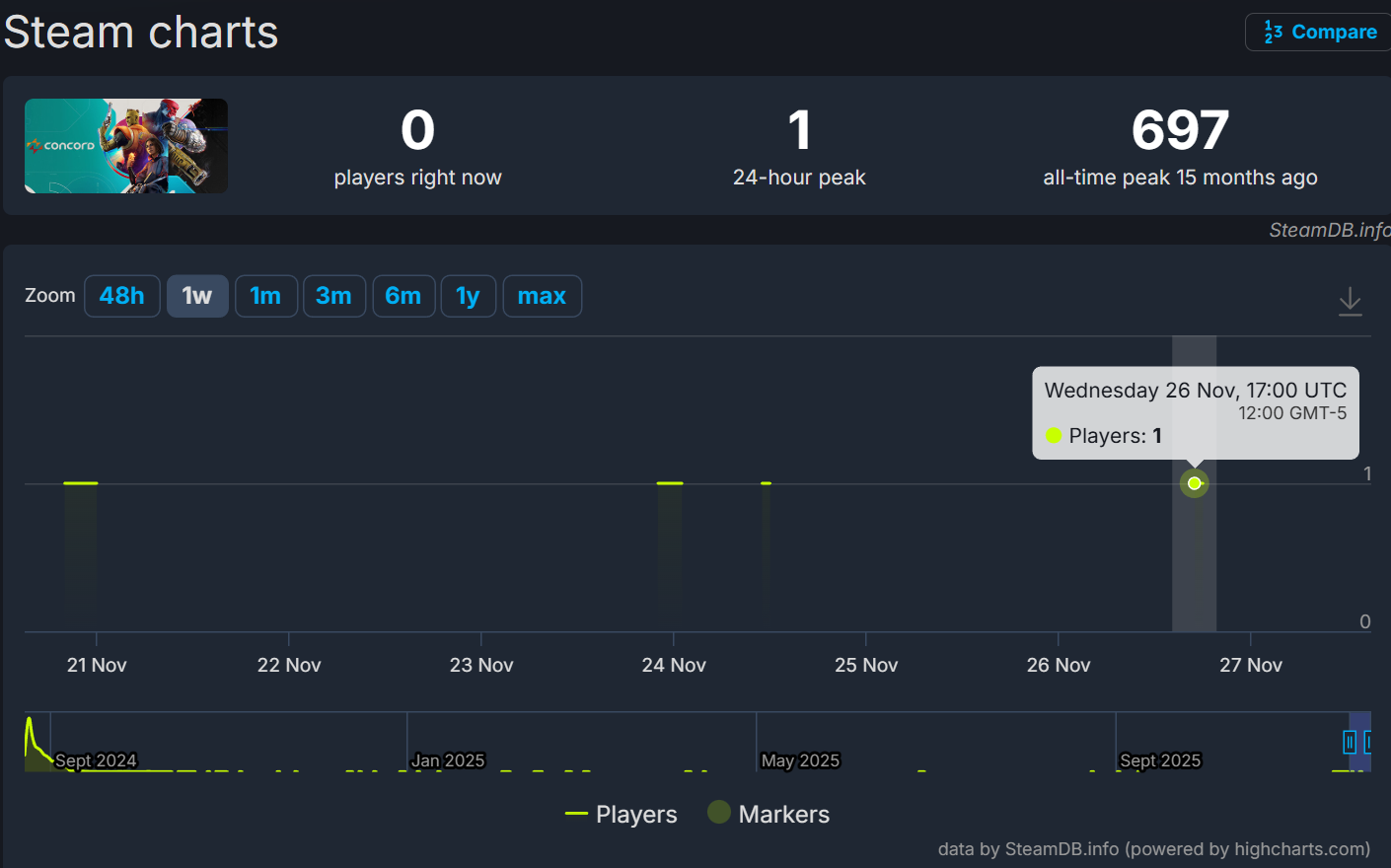The width and height of the screenshot is (1391, 868).
Task: Click the chart download icon
Action: click(1350, 301)
